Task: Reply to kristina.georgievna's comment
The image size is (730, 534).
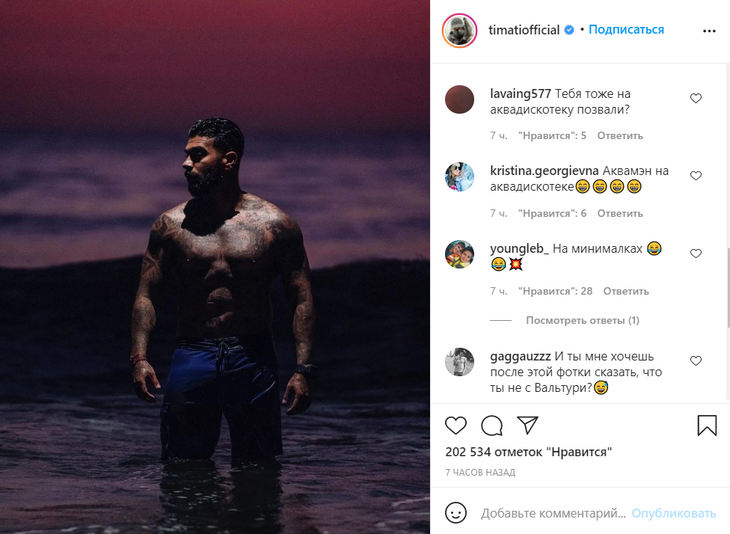Action: pyautogui.click(x=620, y=213)
